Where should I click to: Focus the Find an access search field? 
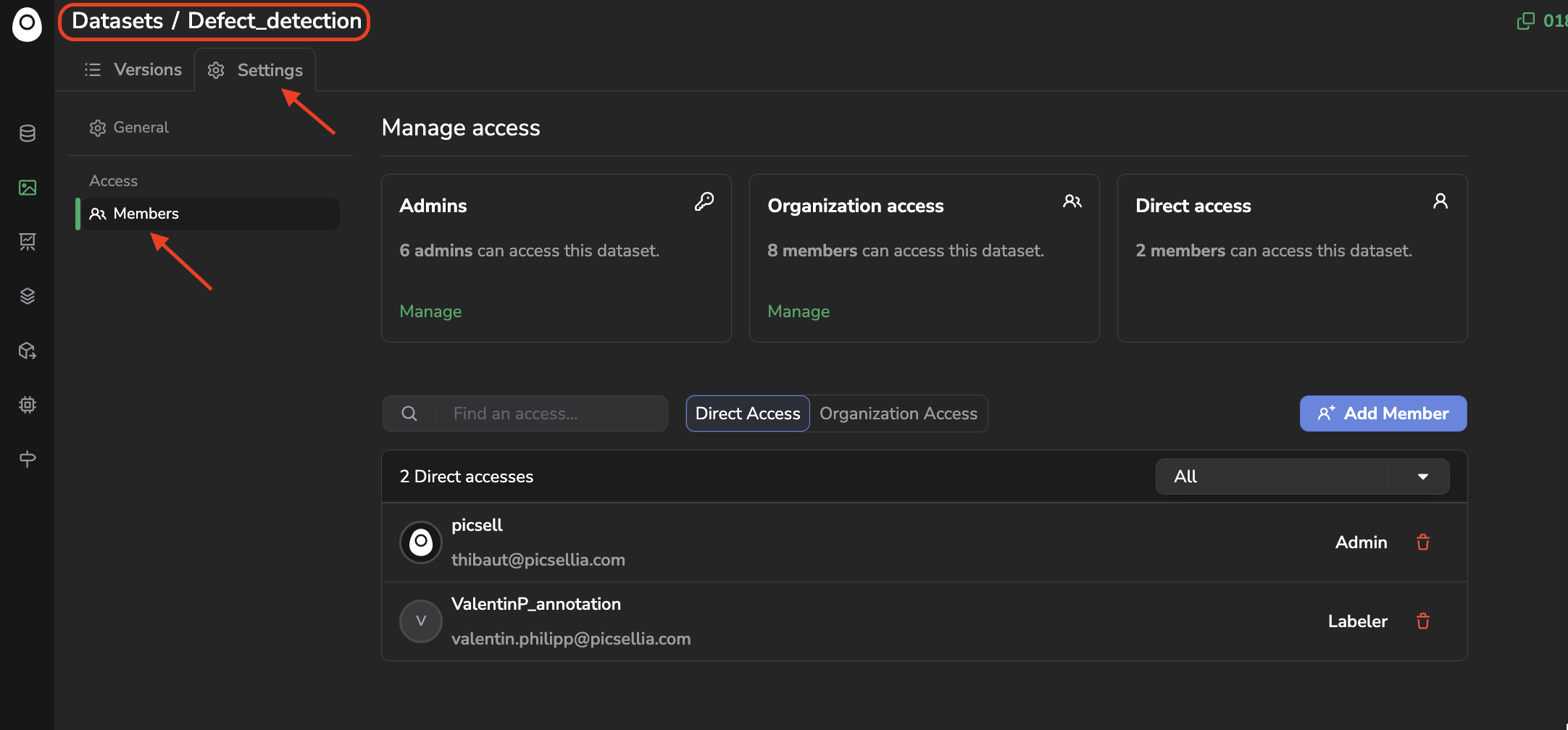click(x=551, y=414)
